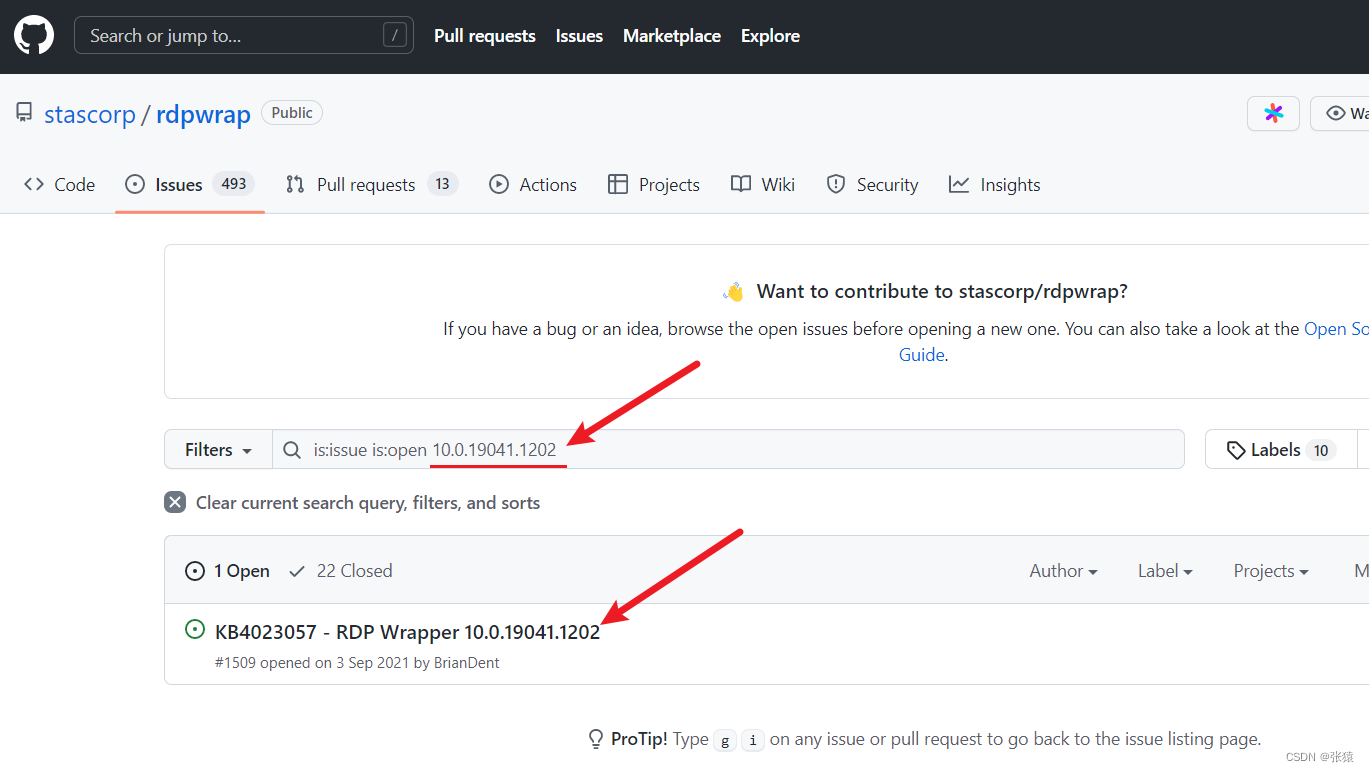1369x772 pixels.
Task: Click the clear search query X icon
Action: [175, 503]
